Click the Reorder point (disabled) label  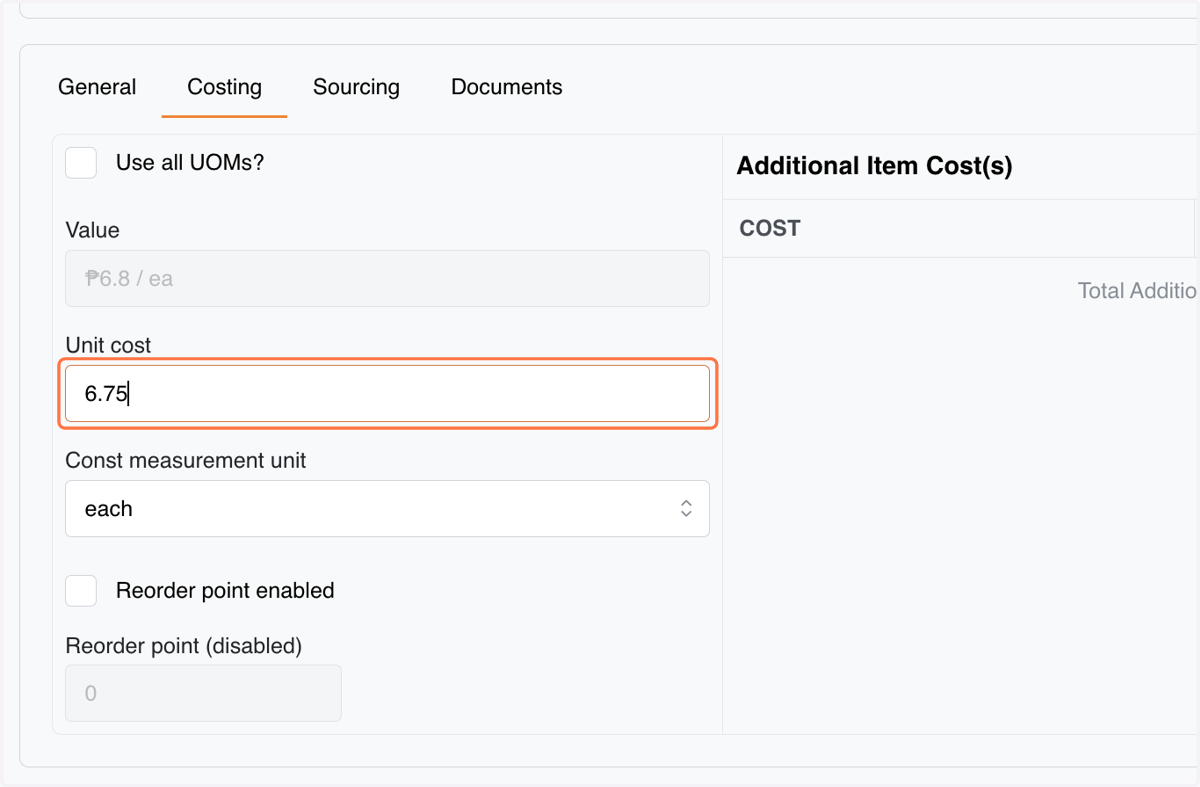183,646
